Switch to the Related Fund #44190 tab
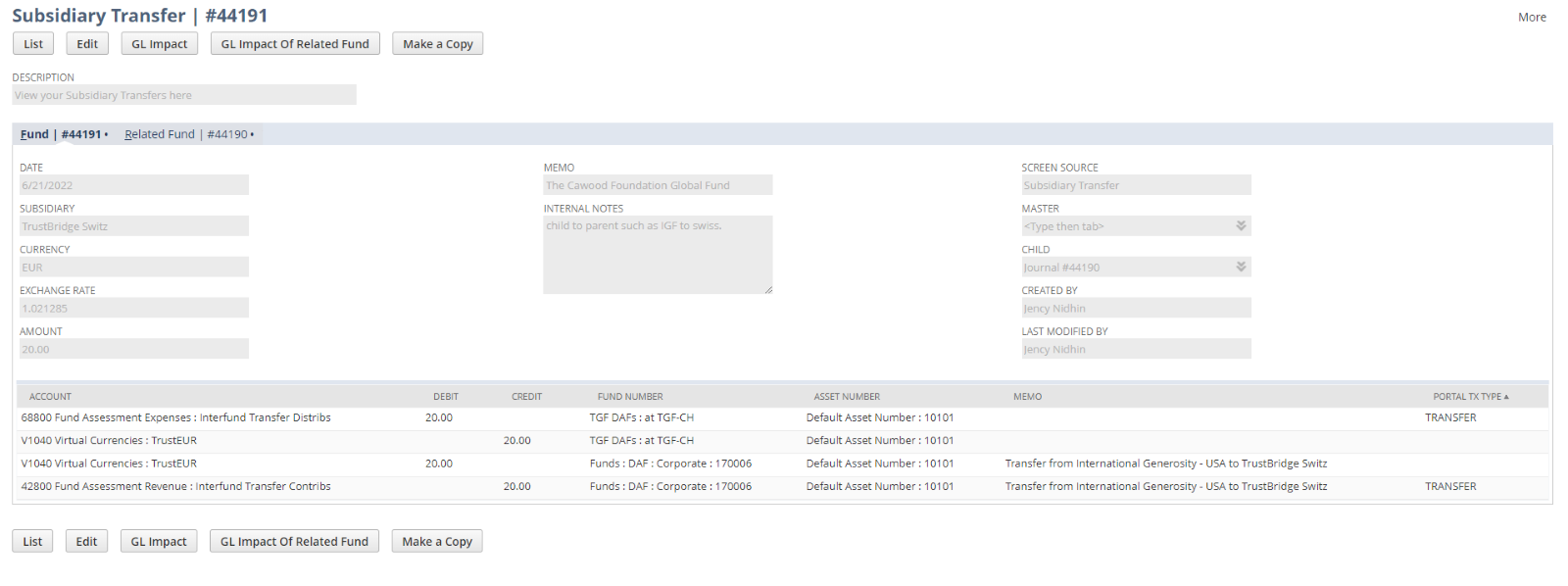The image size is (1568, 586). point(188,134)
